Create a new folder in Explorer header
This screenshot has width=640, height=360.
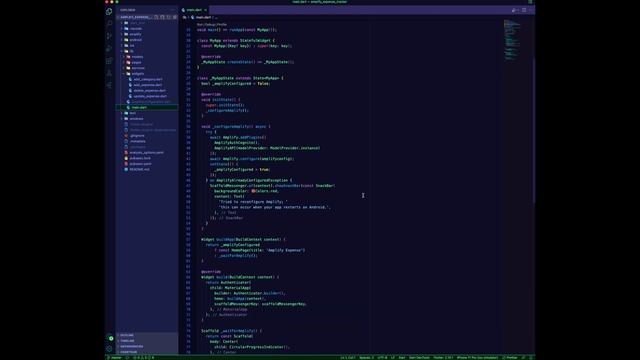[162, 17]
